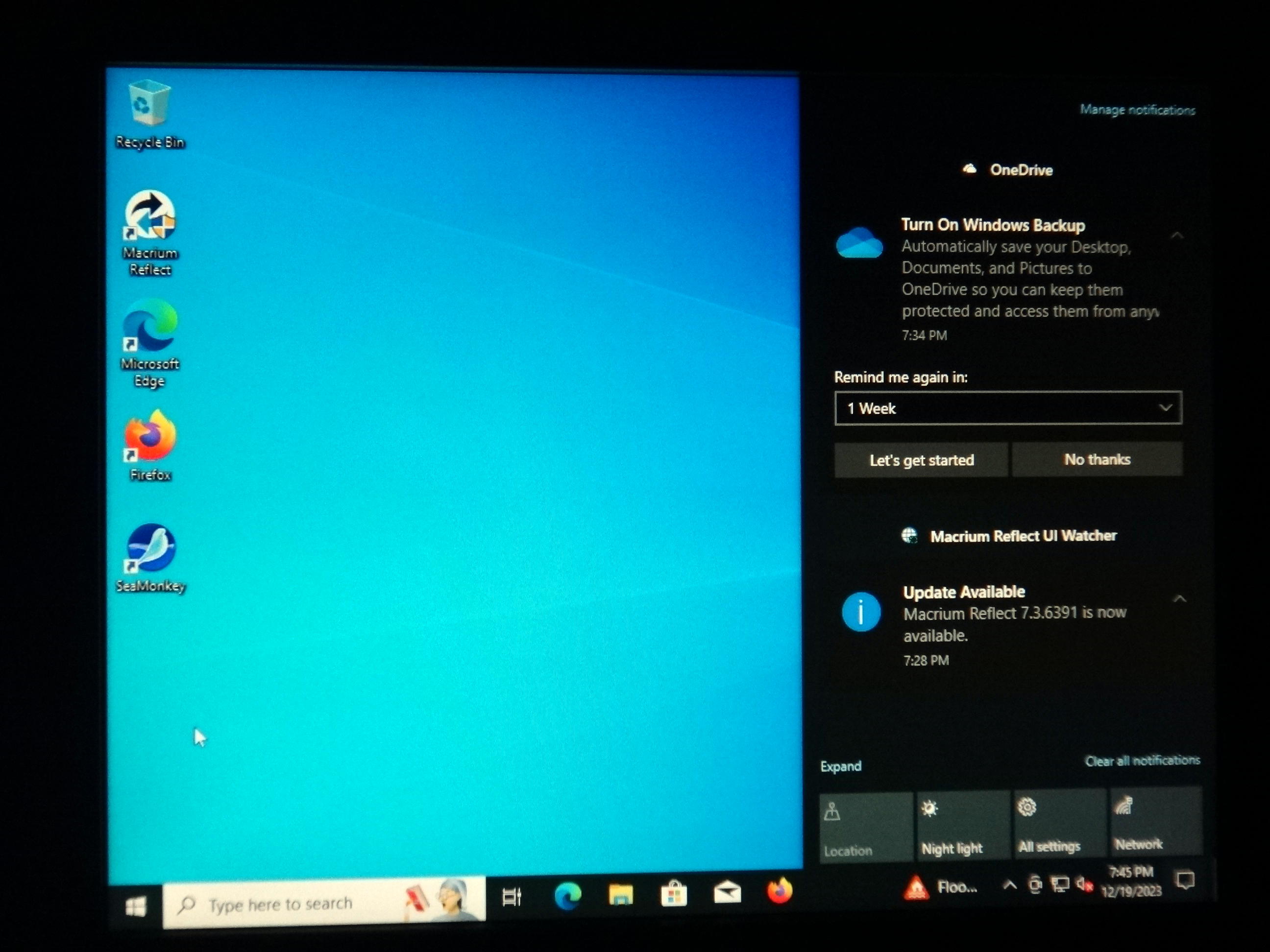Show hidden system tray icons
This screenshot has width=1270, height=952.
coord(1009,885)
